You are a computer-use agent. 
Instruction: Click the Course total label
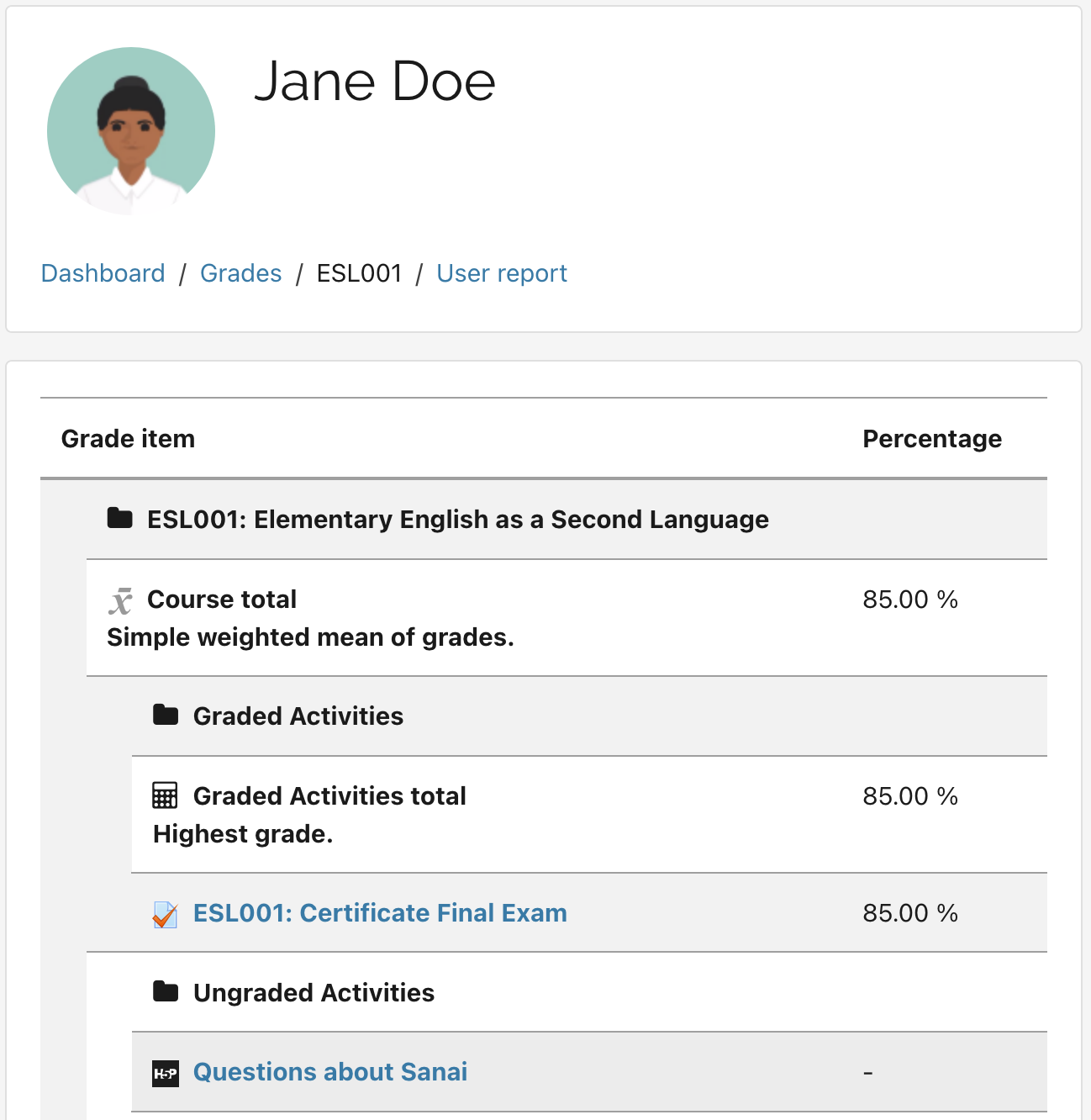222,600
